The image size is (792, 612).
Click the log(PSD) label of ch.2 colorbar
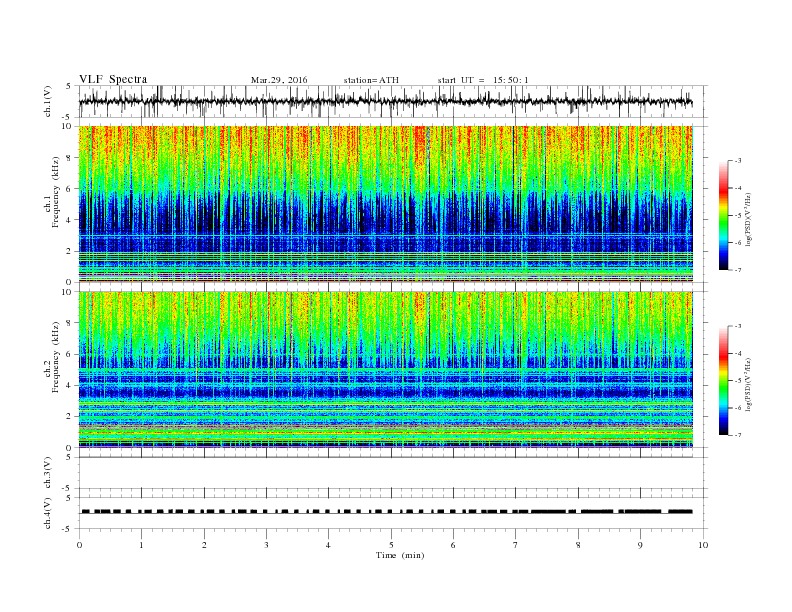pyautogui.click(x=749, y=385)
